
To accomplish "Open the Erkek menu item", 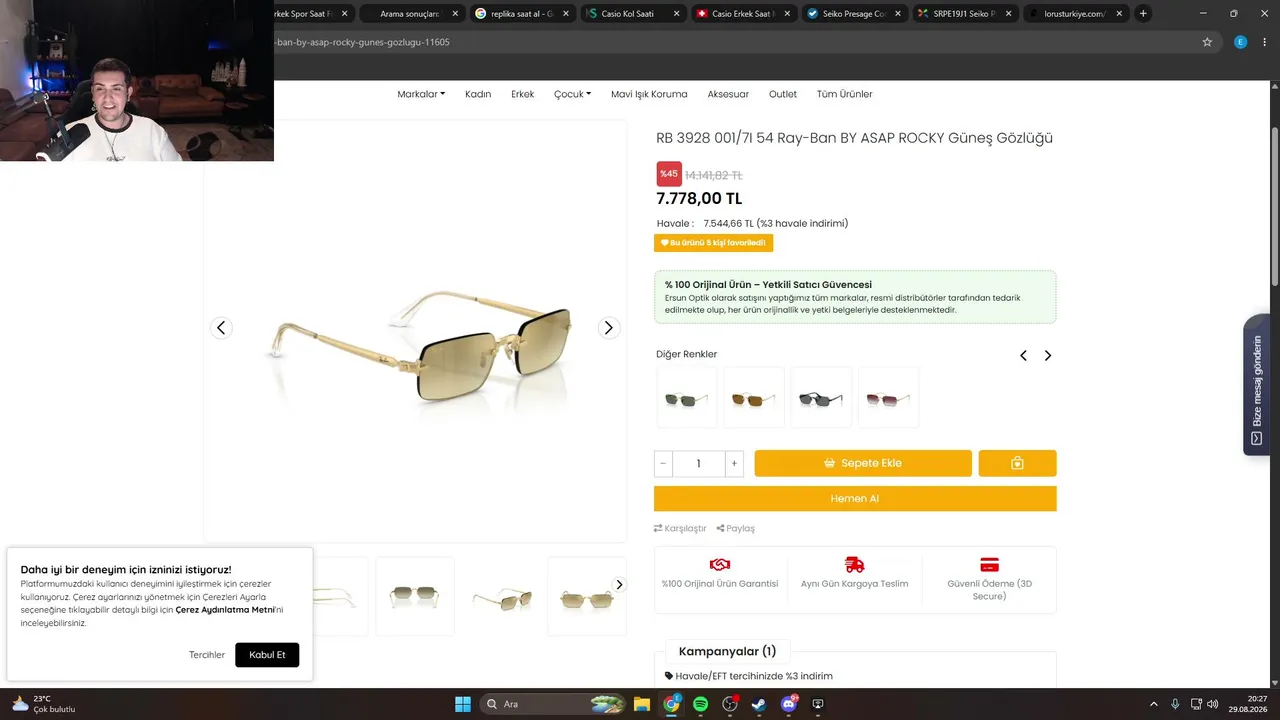I will [x=523, y=94].
